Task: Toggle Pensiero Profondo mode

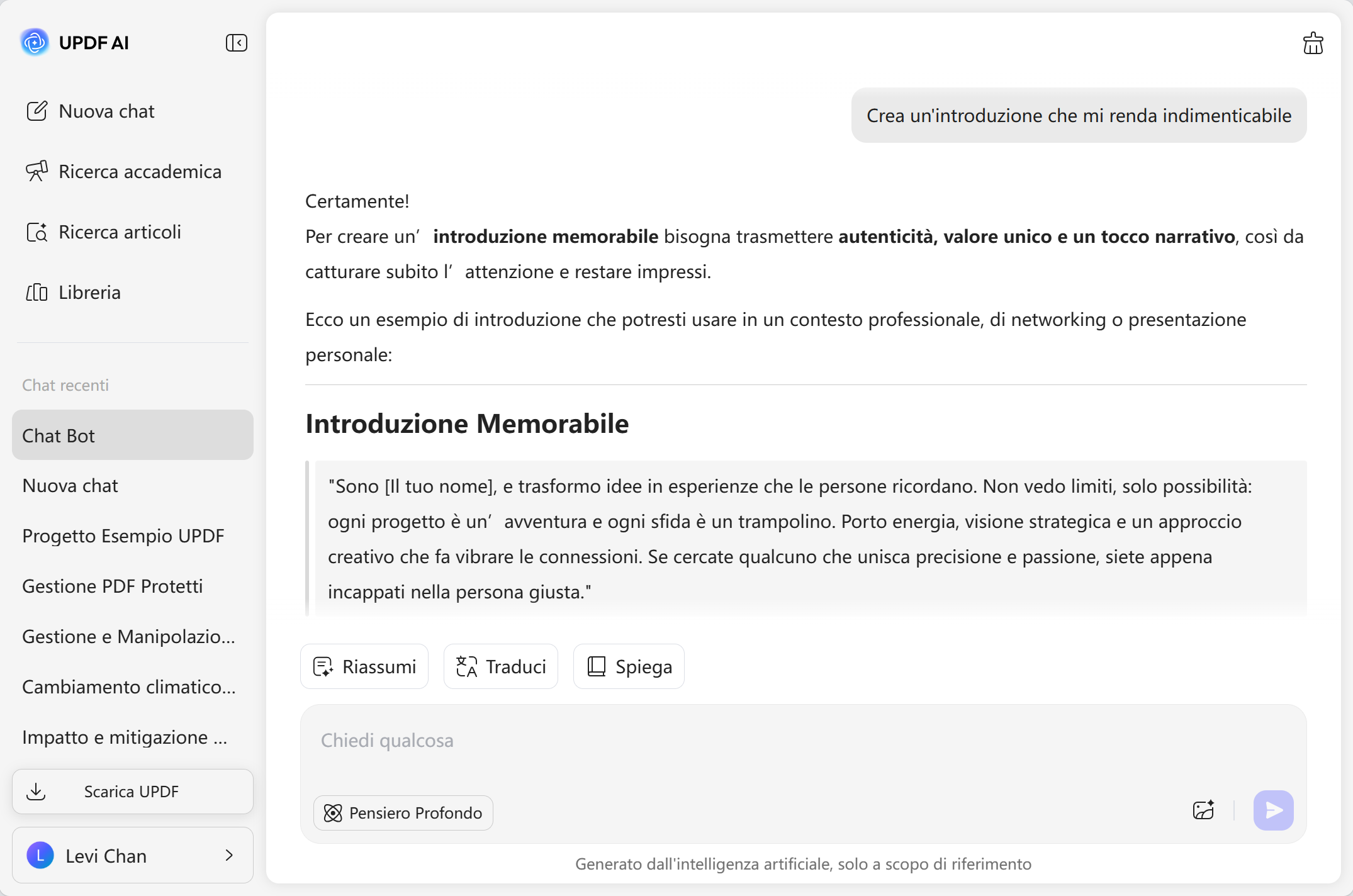Action: point(403,813)
